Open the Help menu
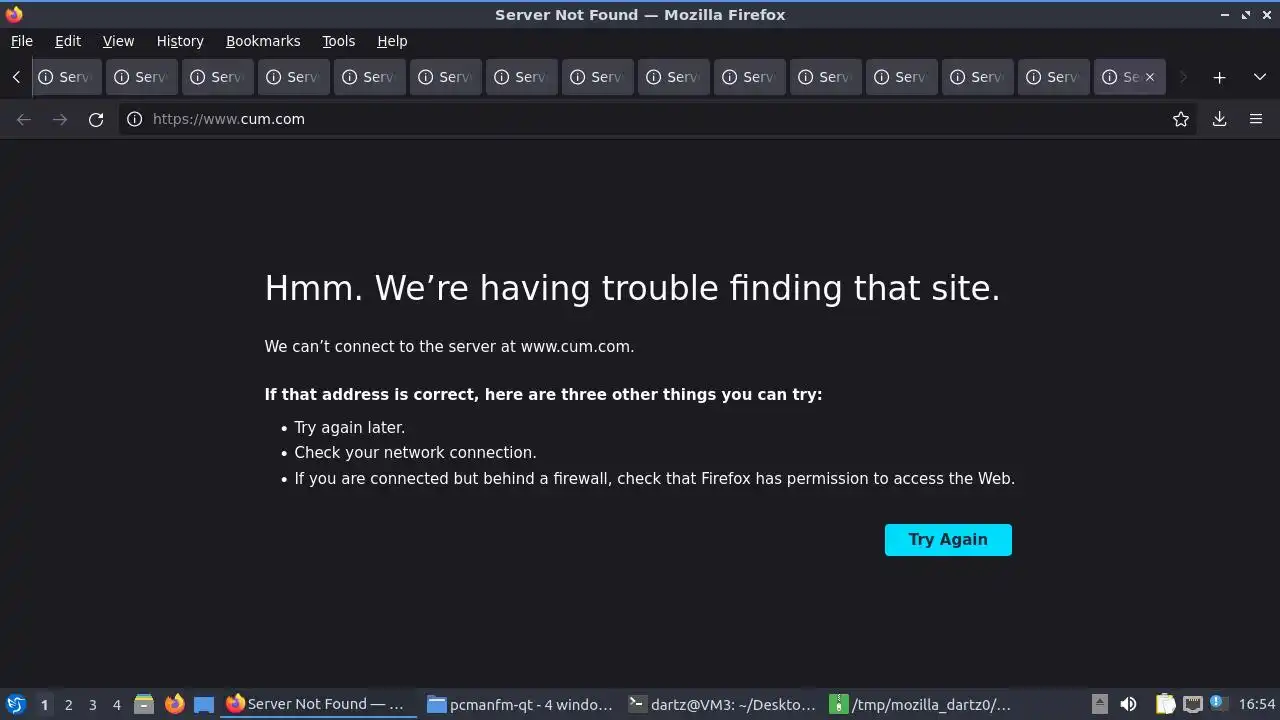1280x720 pixels. pyautogui.click(x=392, y=41)
